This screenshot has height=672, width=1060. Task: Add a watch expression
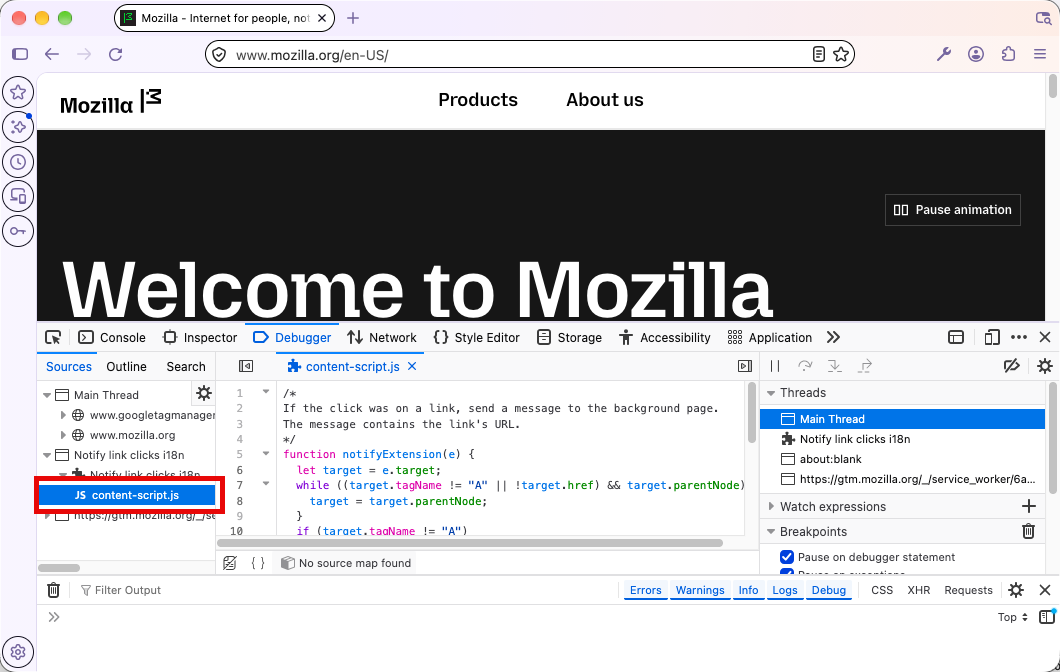[1028, 506]
